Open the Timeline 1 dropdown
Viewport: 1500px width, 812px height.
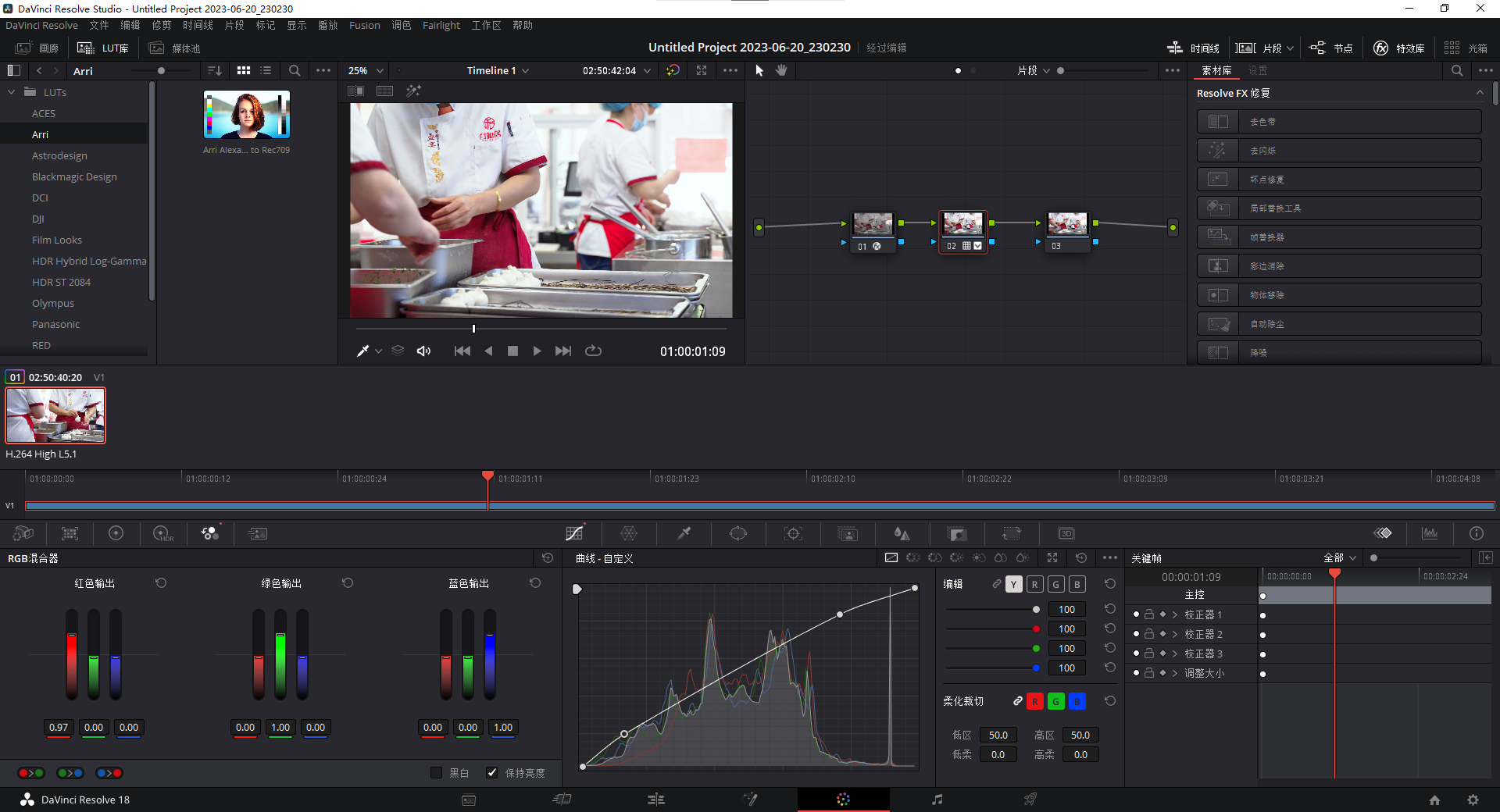(498, 70)
